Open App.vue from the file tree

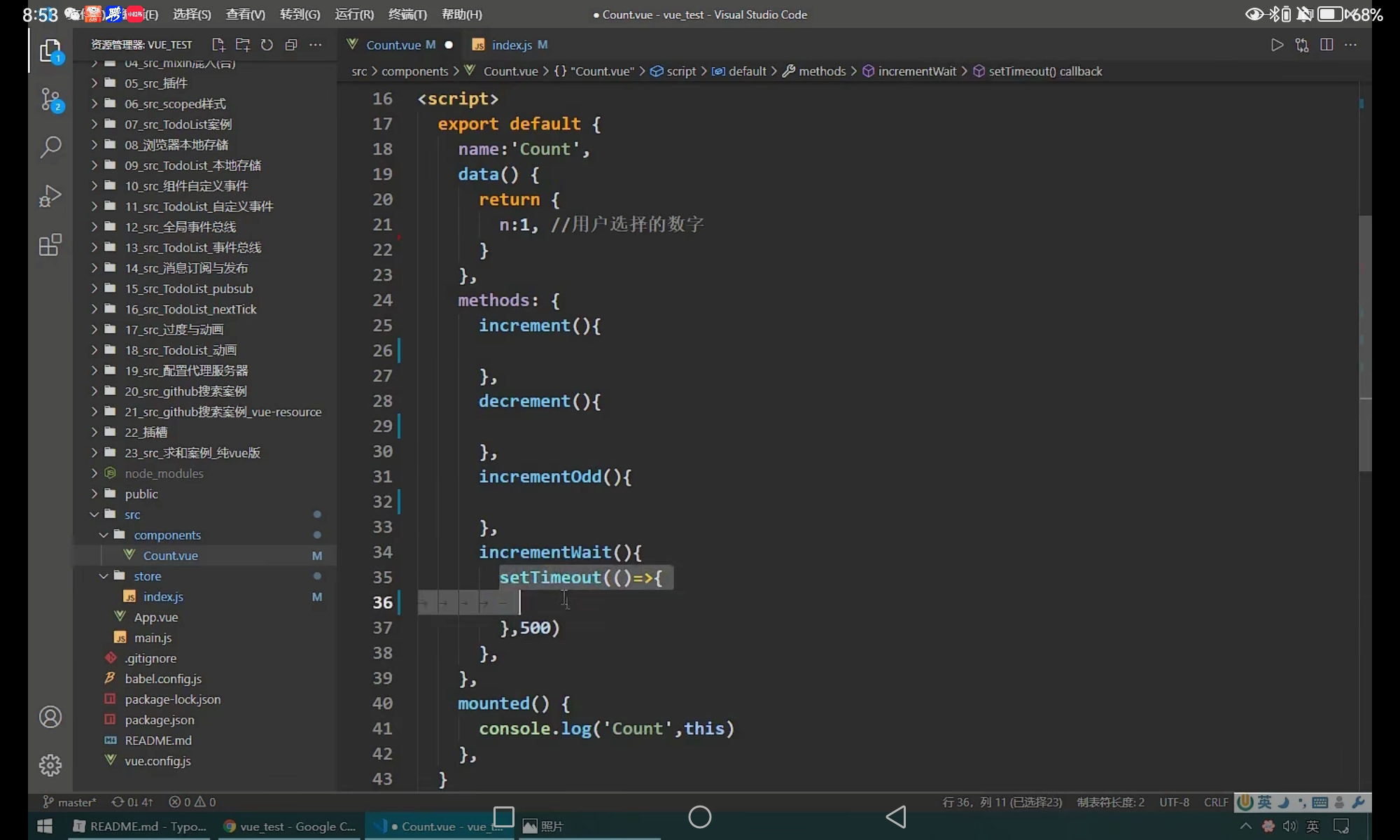155,617
